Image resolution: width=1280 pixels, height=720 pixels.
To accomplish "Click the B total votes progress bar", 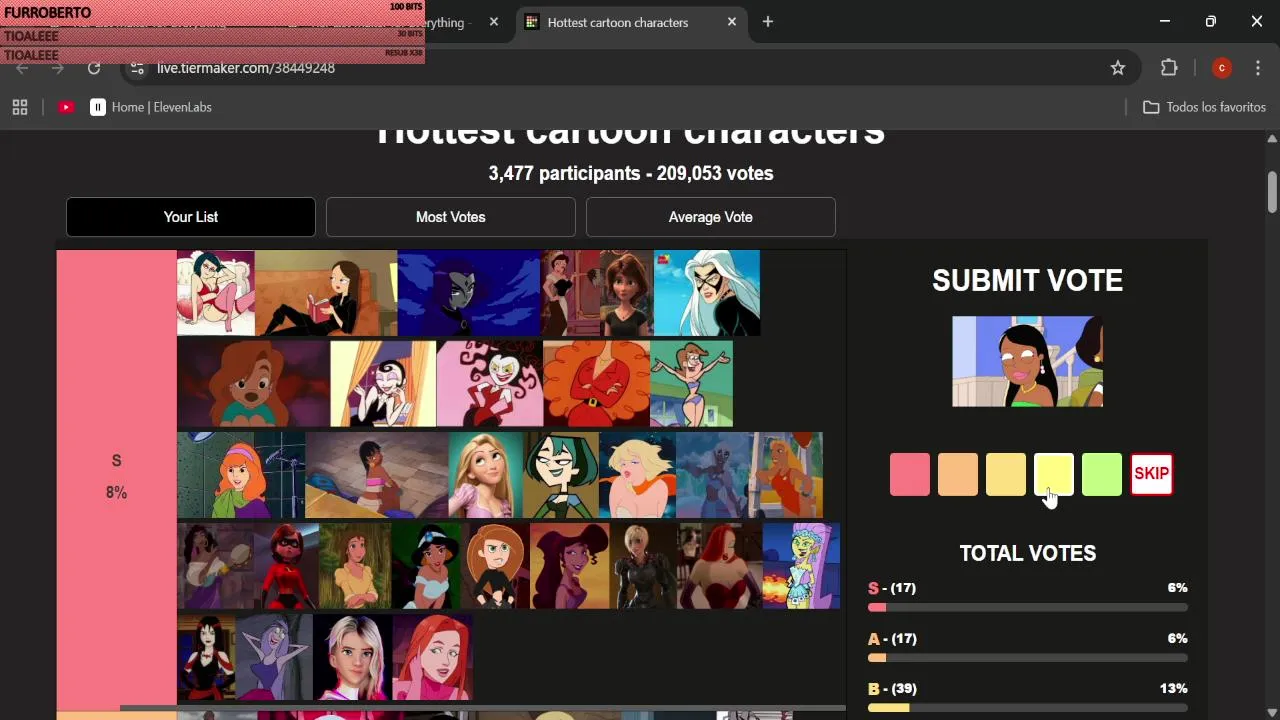I will pos(1028,708).
